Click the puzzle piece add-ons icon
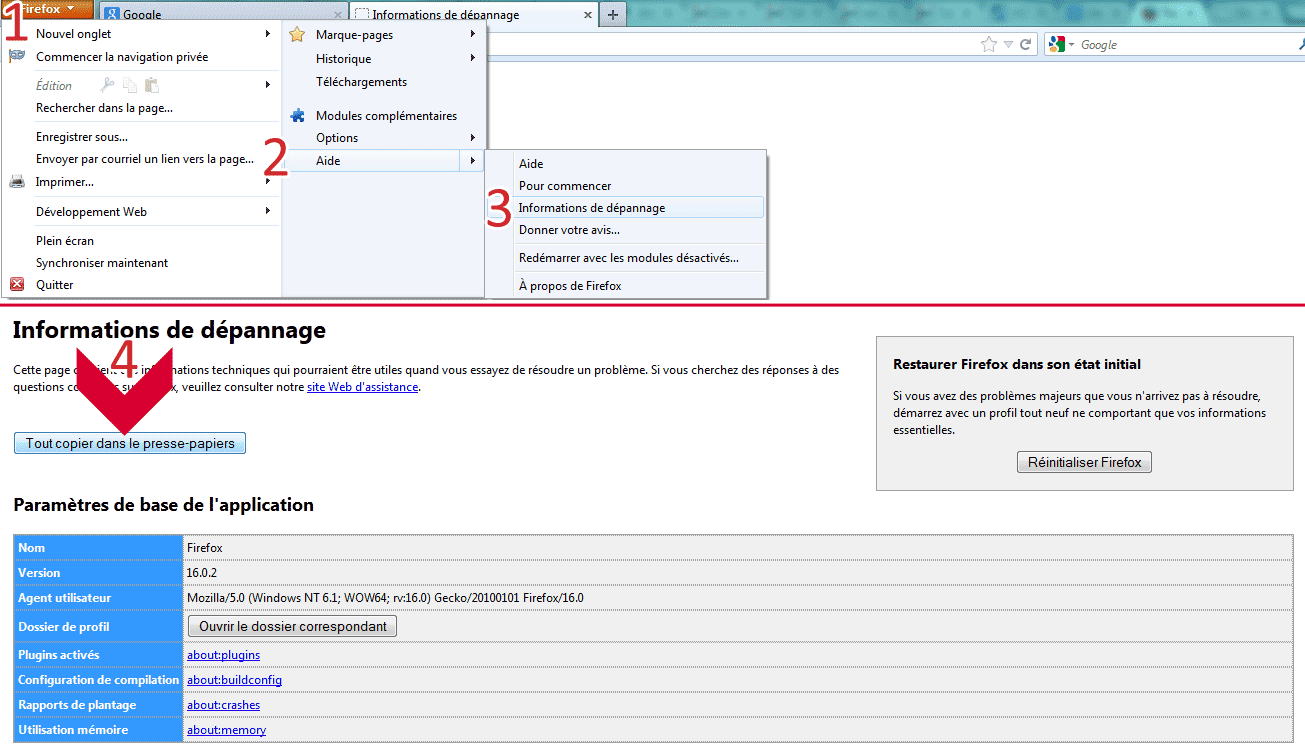This screenshot has width=1305, height=747. click(x=297, y=116)
